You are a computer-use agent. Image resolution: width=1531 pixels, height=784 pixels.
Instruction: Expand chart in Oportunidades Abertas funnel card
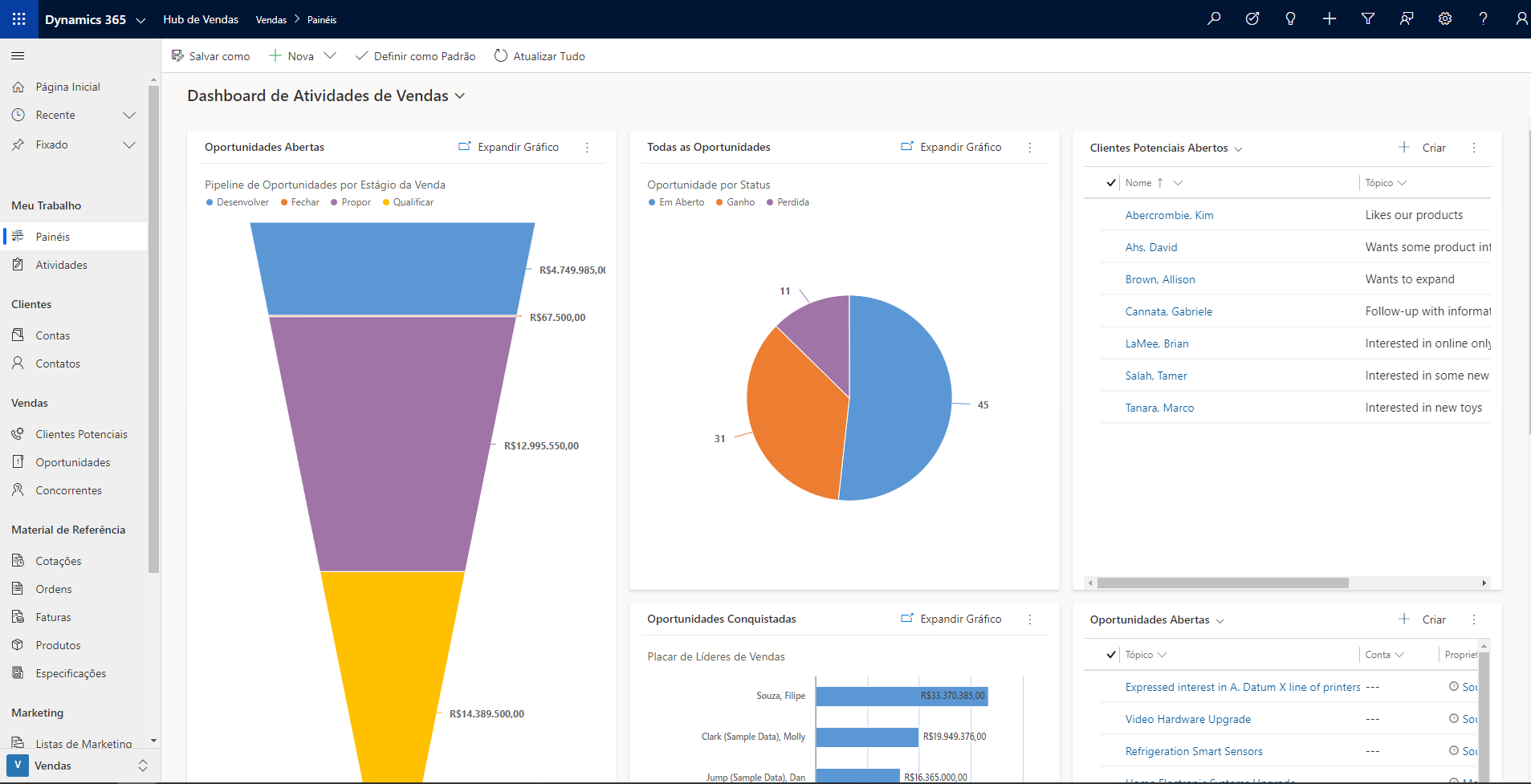[x=508, y=147]
